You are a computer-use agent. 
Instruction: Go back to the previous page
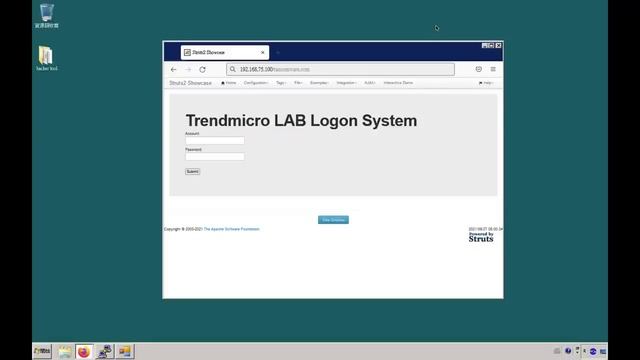pyautogui.click(x=173, y=70)
